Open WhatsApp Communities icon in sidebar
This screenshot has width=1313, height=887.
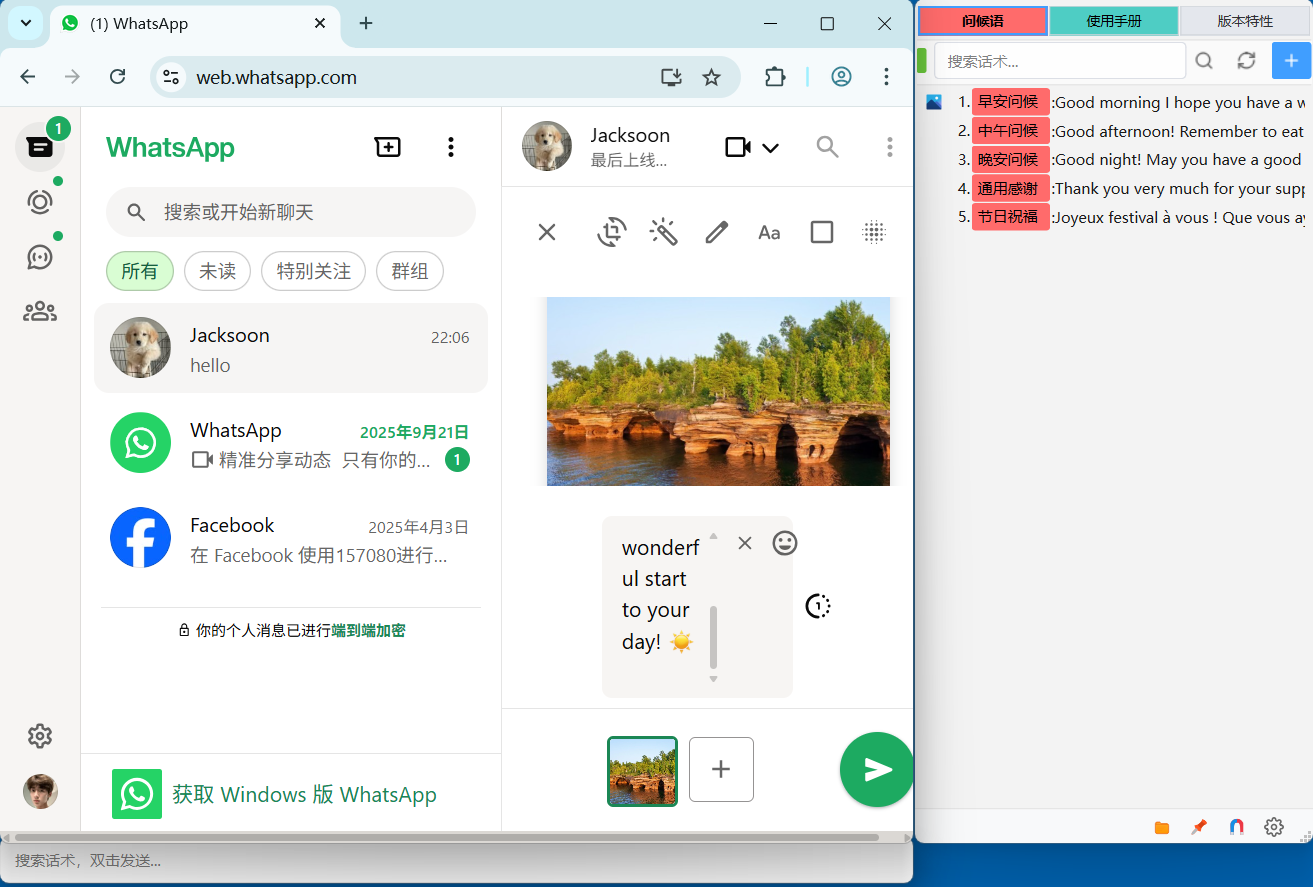tap(40, 311)
